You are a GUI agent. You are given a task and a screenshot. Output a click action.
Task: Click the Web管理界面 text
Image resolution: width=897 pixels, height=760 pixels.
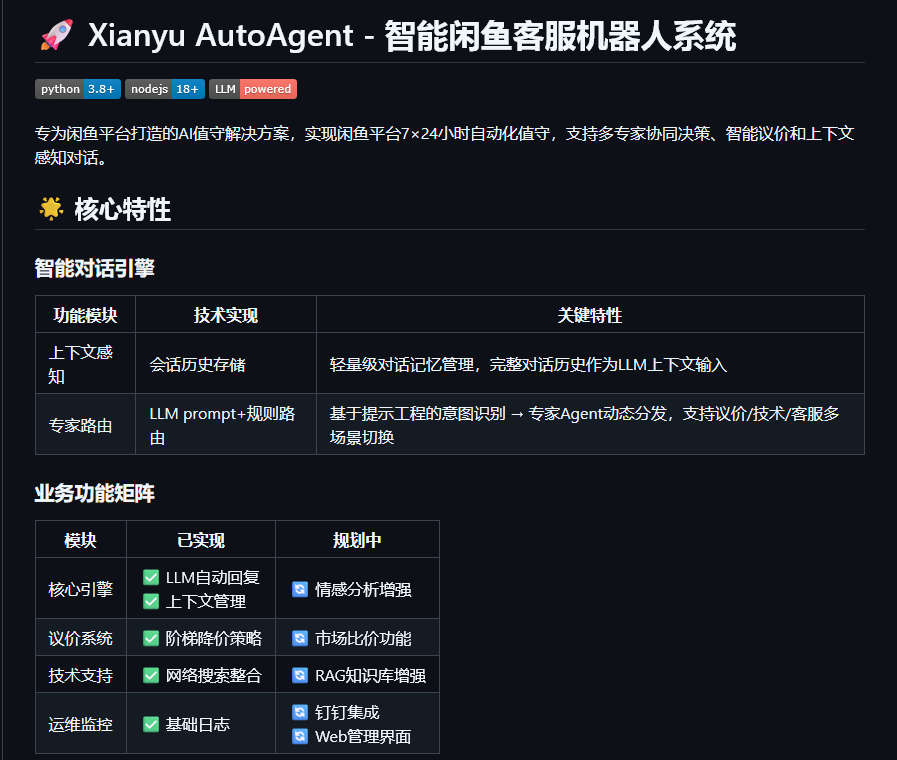363,737
